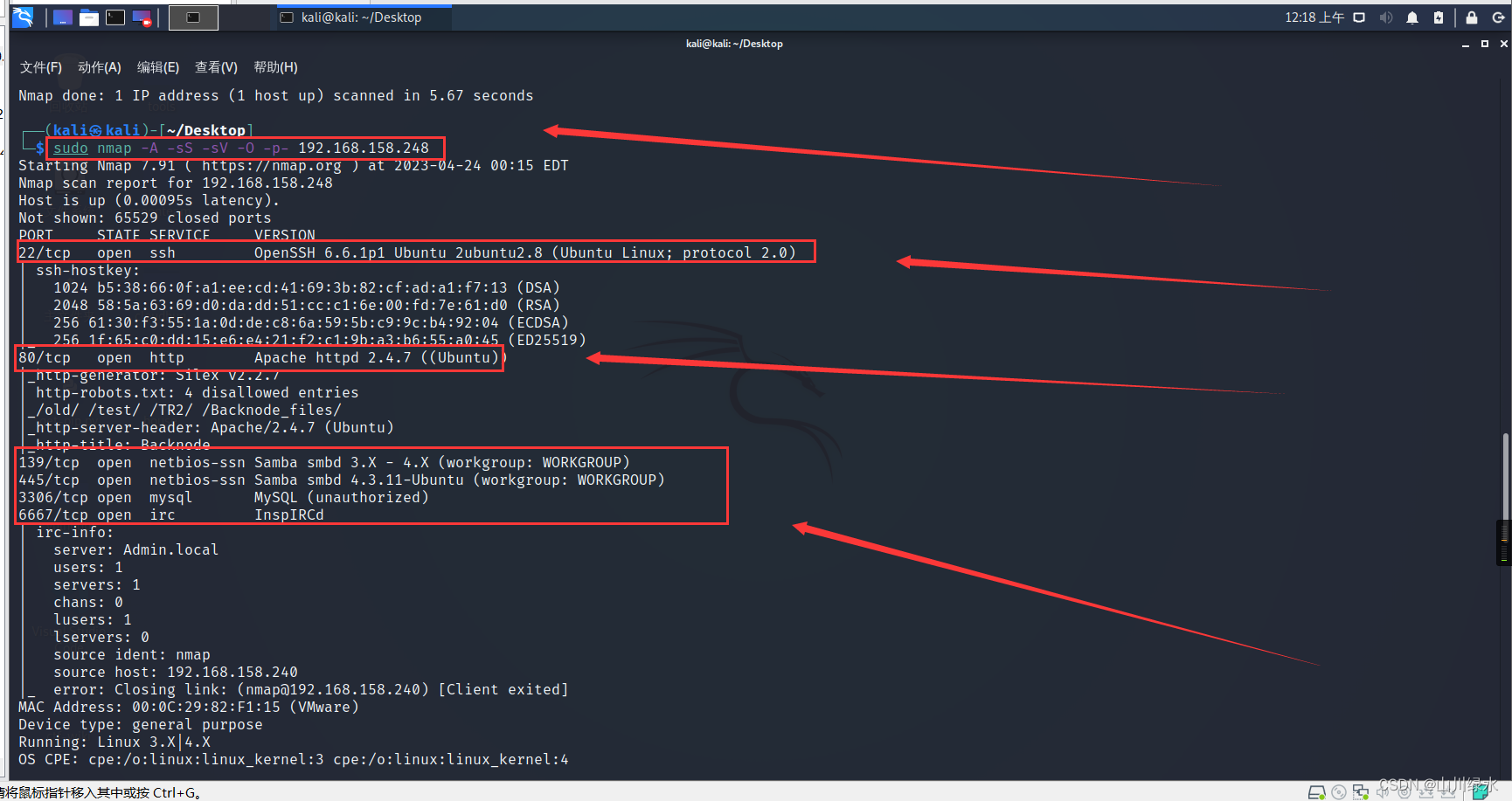Click the 6667/tcp irc InspIRCd row
Screen dimensions: 1512x801
pos(171,514)
